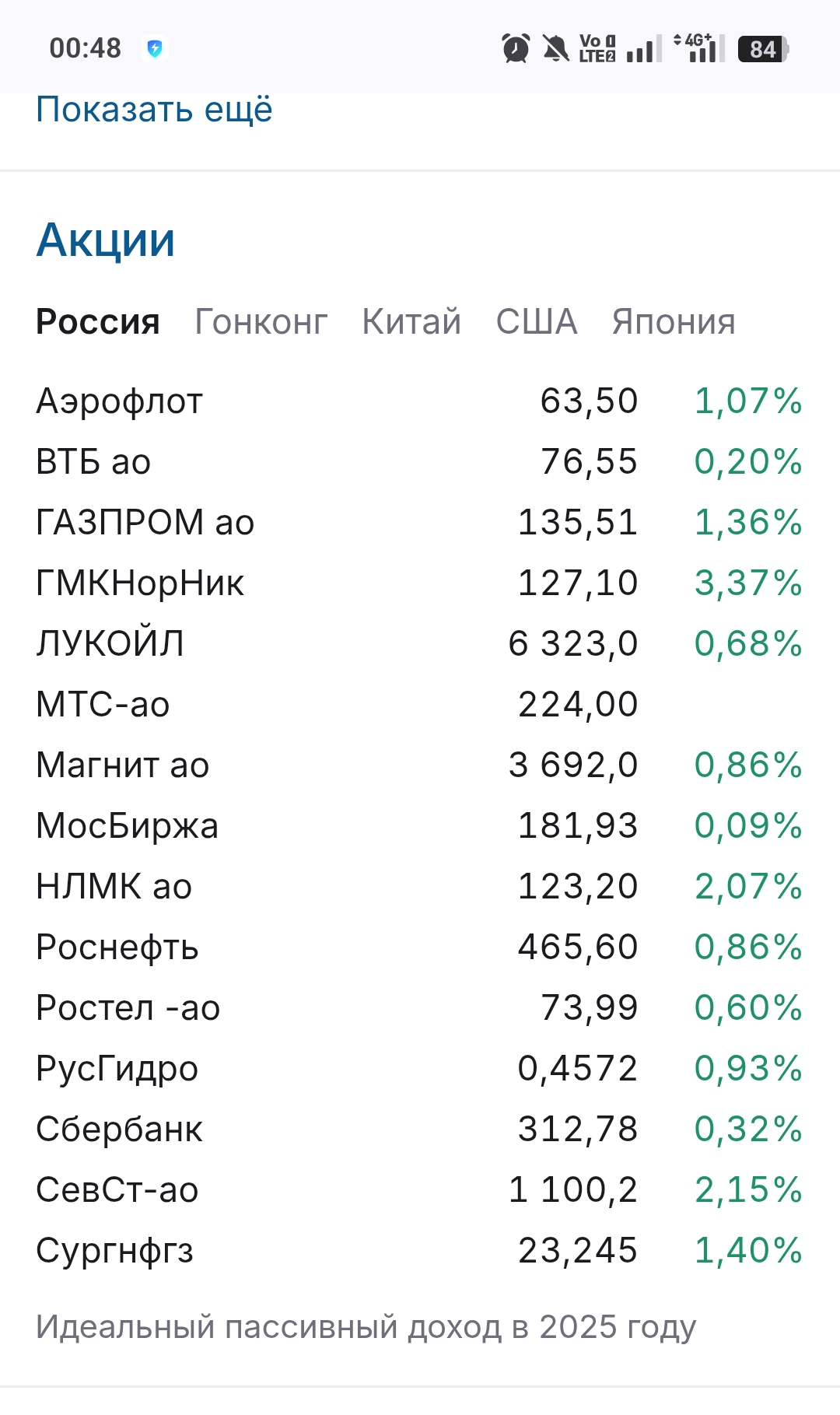
Task: Open the "Акции" section heading
Action: coord(106,240)
